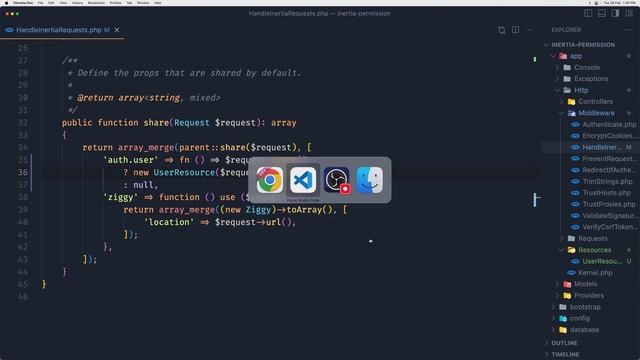The height and width of the screenshot is (360, 640).
Task: Click the 'location' key on line 40
Action: tap(169, 222)
